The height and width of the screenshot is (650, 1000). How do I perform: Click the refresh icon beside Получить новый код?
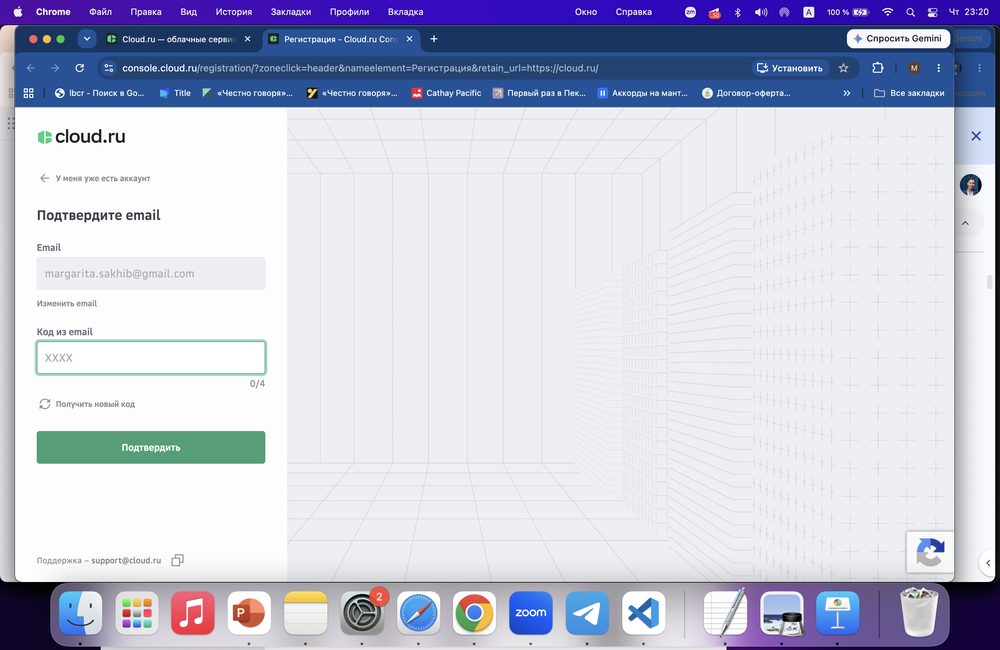point(45,404)
